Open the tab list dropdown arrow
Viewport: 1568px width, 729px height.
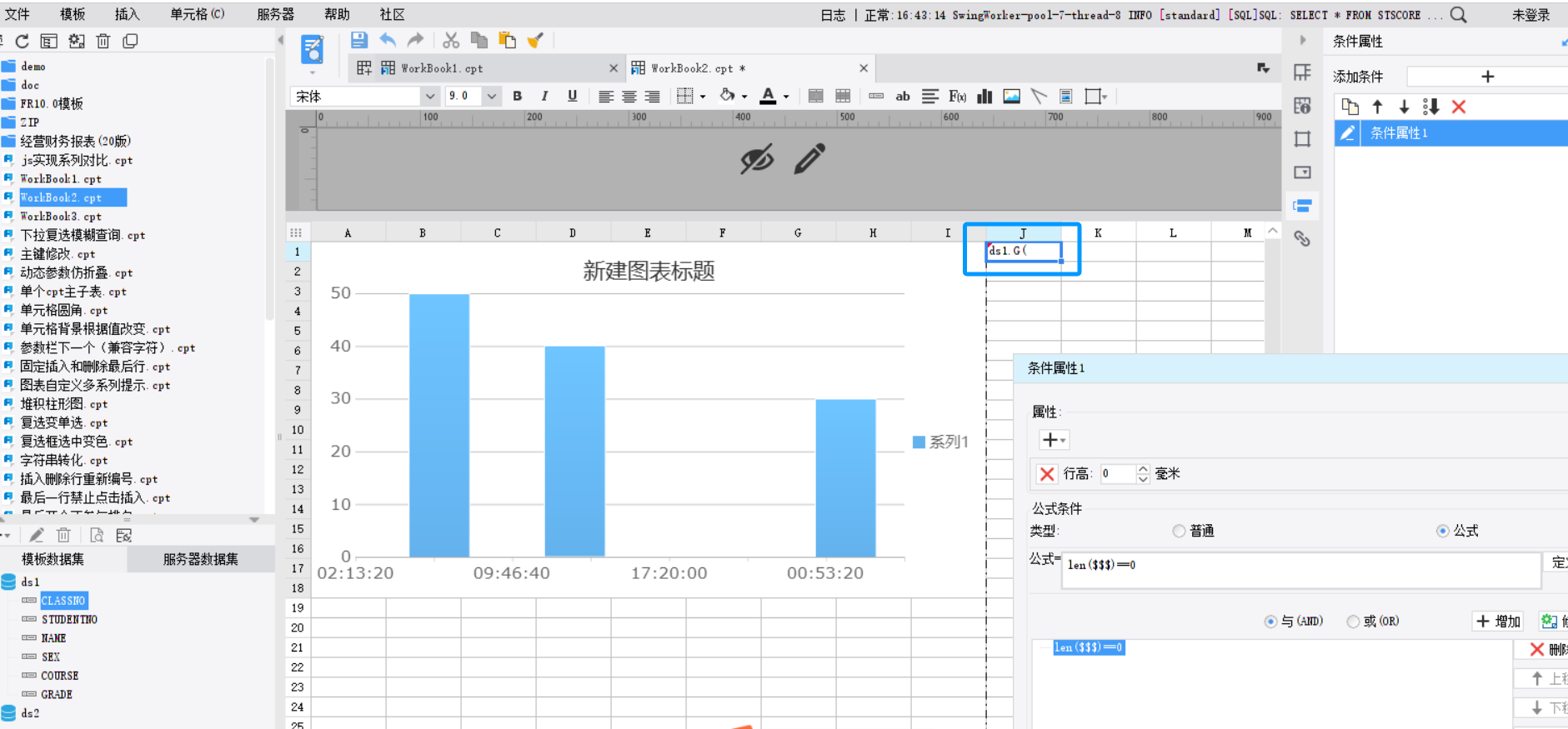(1264, 68)
